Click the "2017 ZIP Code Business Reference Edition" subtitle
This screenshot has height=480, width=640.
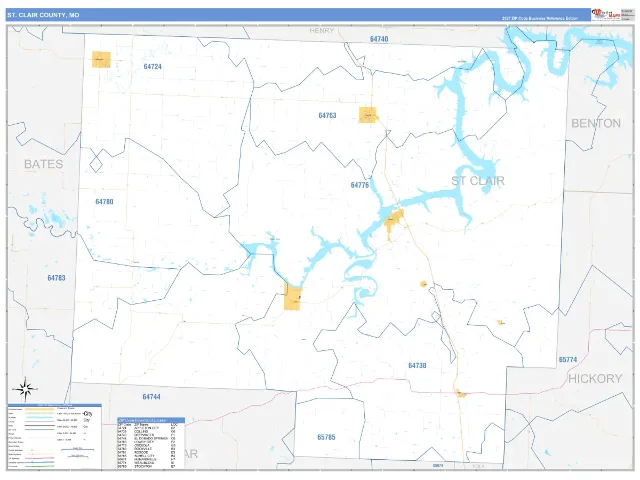(x=540, y=18)
